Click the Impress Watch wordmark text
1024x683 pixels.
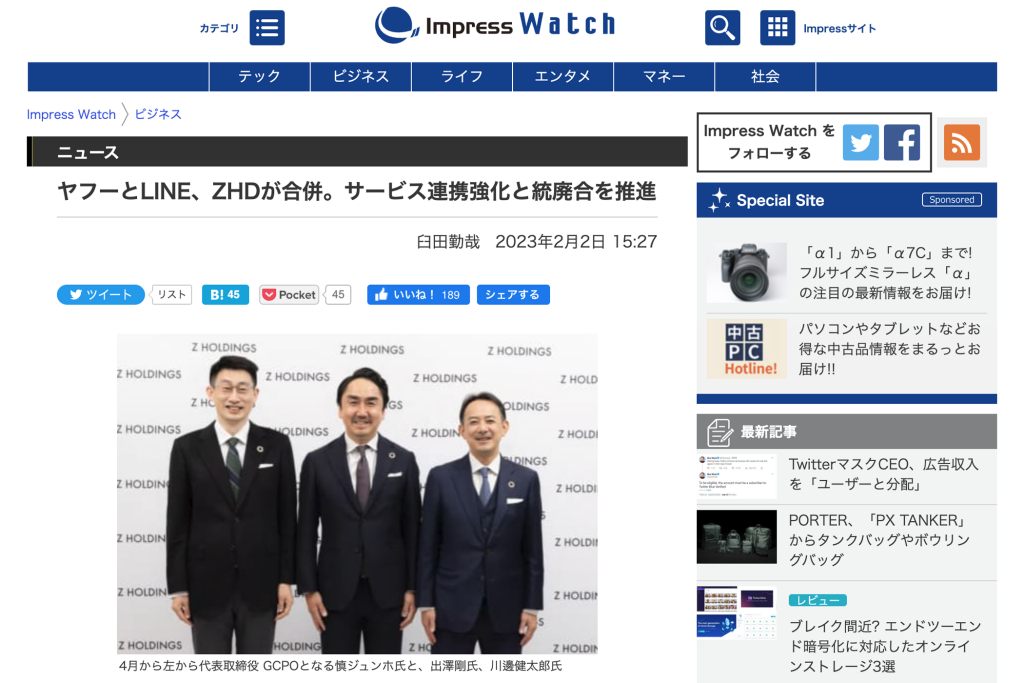point(520,25)
